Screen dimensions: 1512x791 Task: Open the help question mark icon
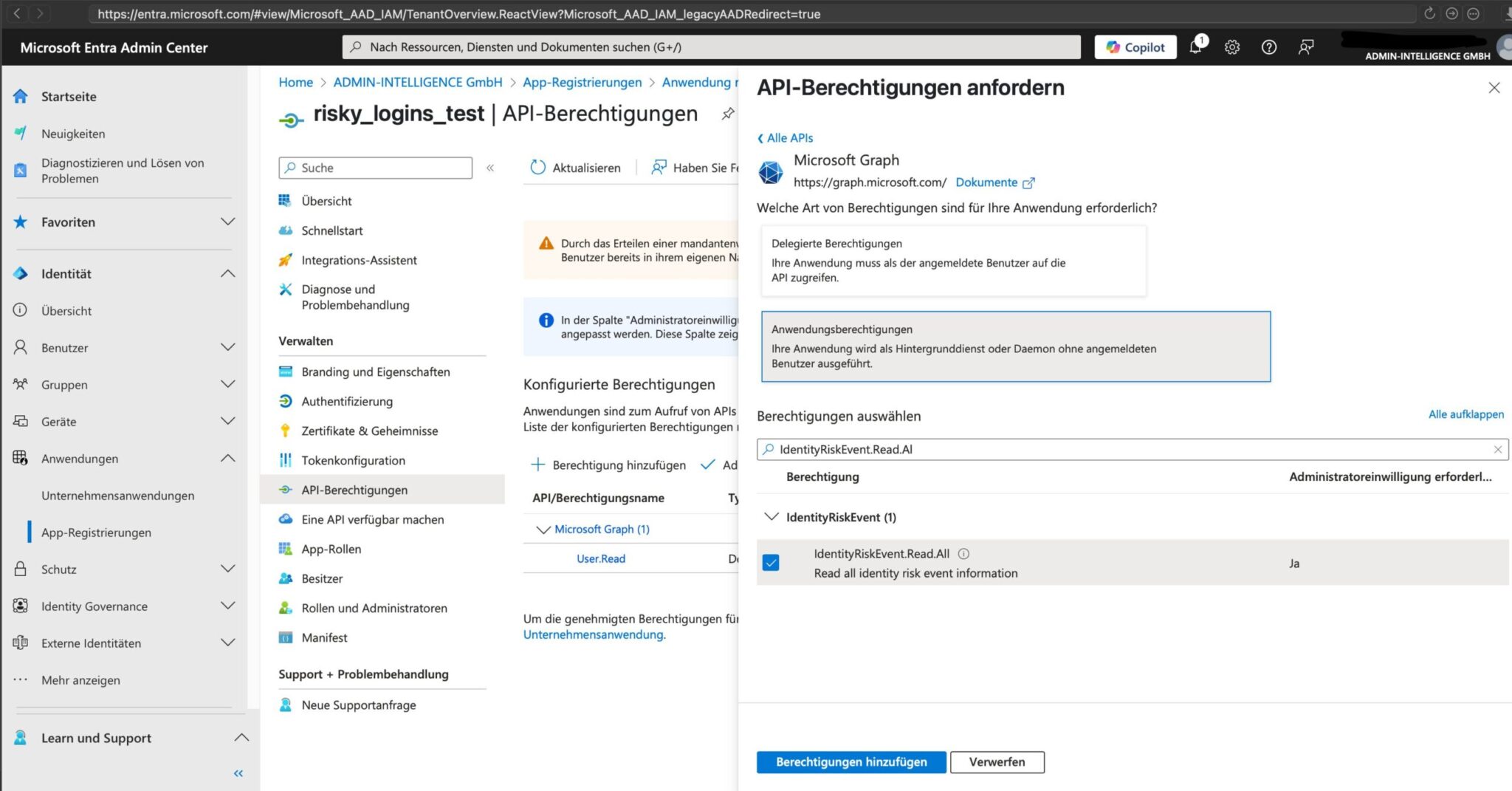click(1270, 47)
